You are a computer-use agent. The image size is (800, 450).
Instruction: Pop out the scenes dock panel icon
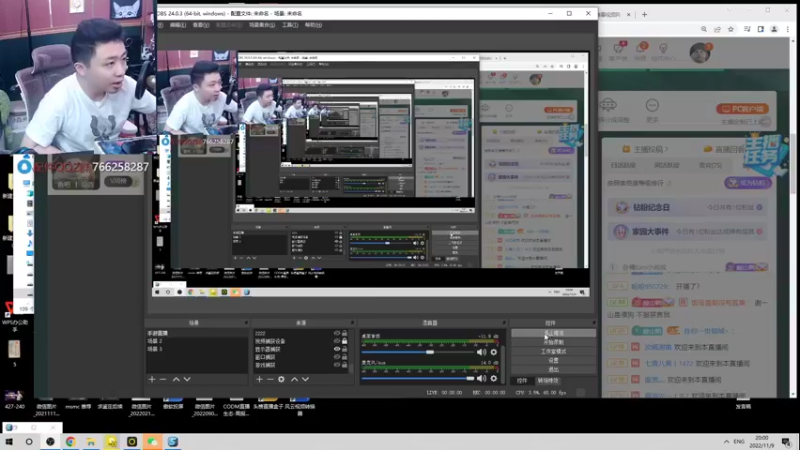[245, 323]
